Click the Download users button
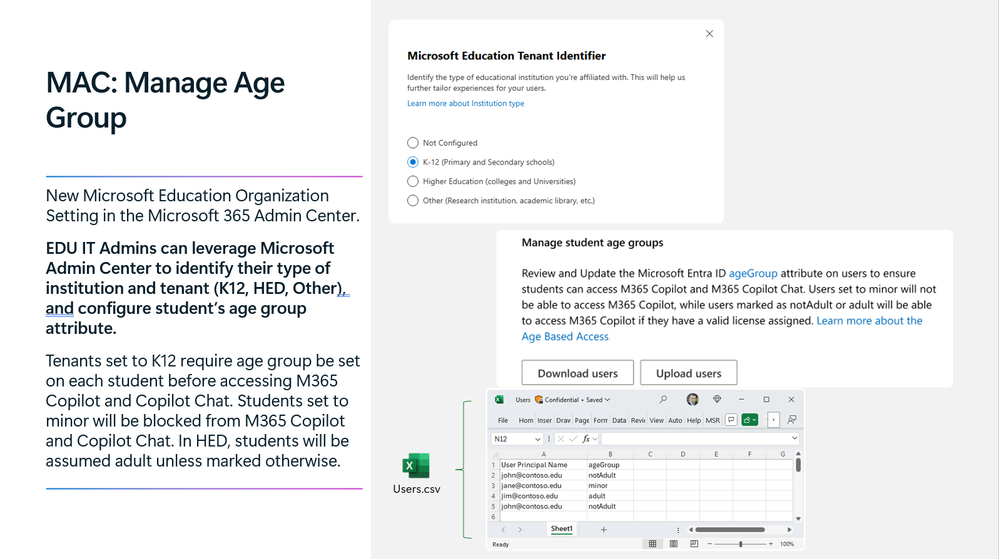Image resolution: width=999 pixels, height=559 pixels. tap(577, 373)
